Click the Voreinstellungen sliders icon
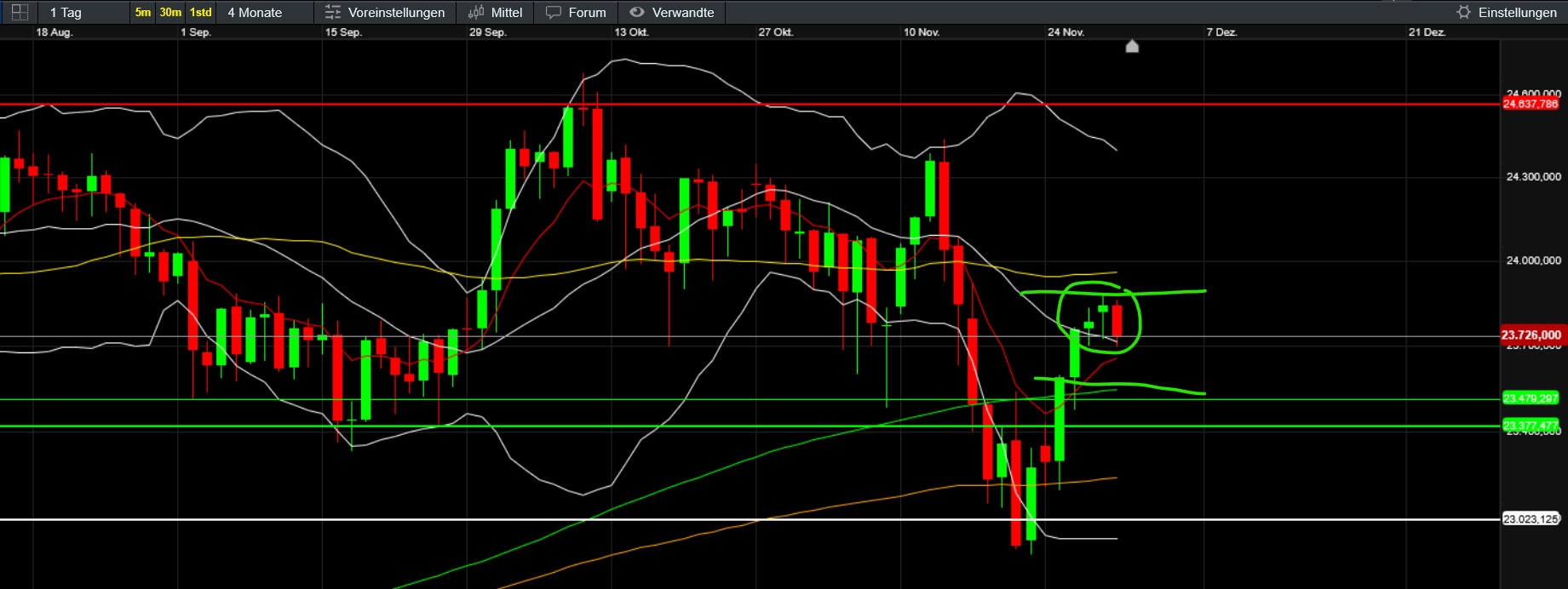 (x=333, y=13)
